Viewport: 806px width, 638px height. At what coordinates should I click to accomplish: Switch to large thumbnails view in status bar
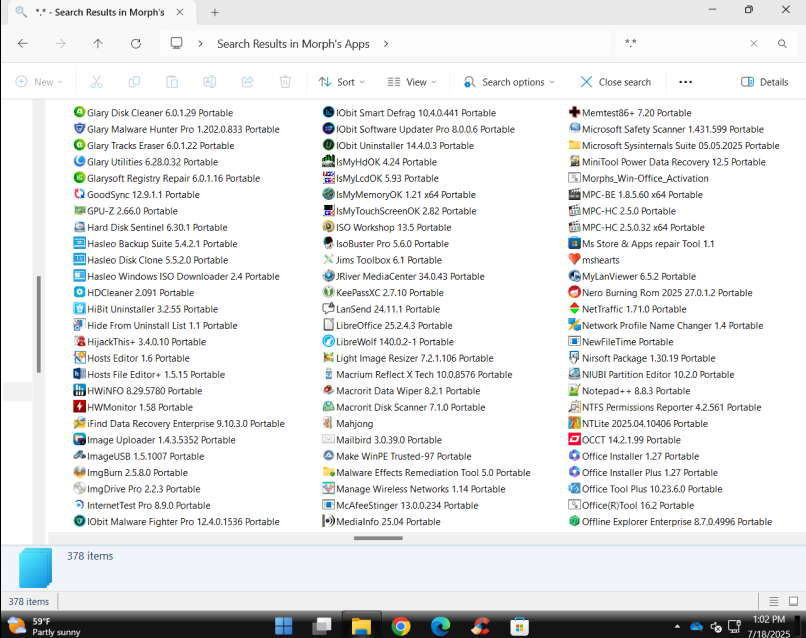click(x=793, y=601)
